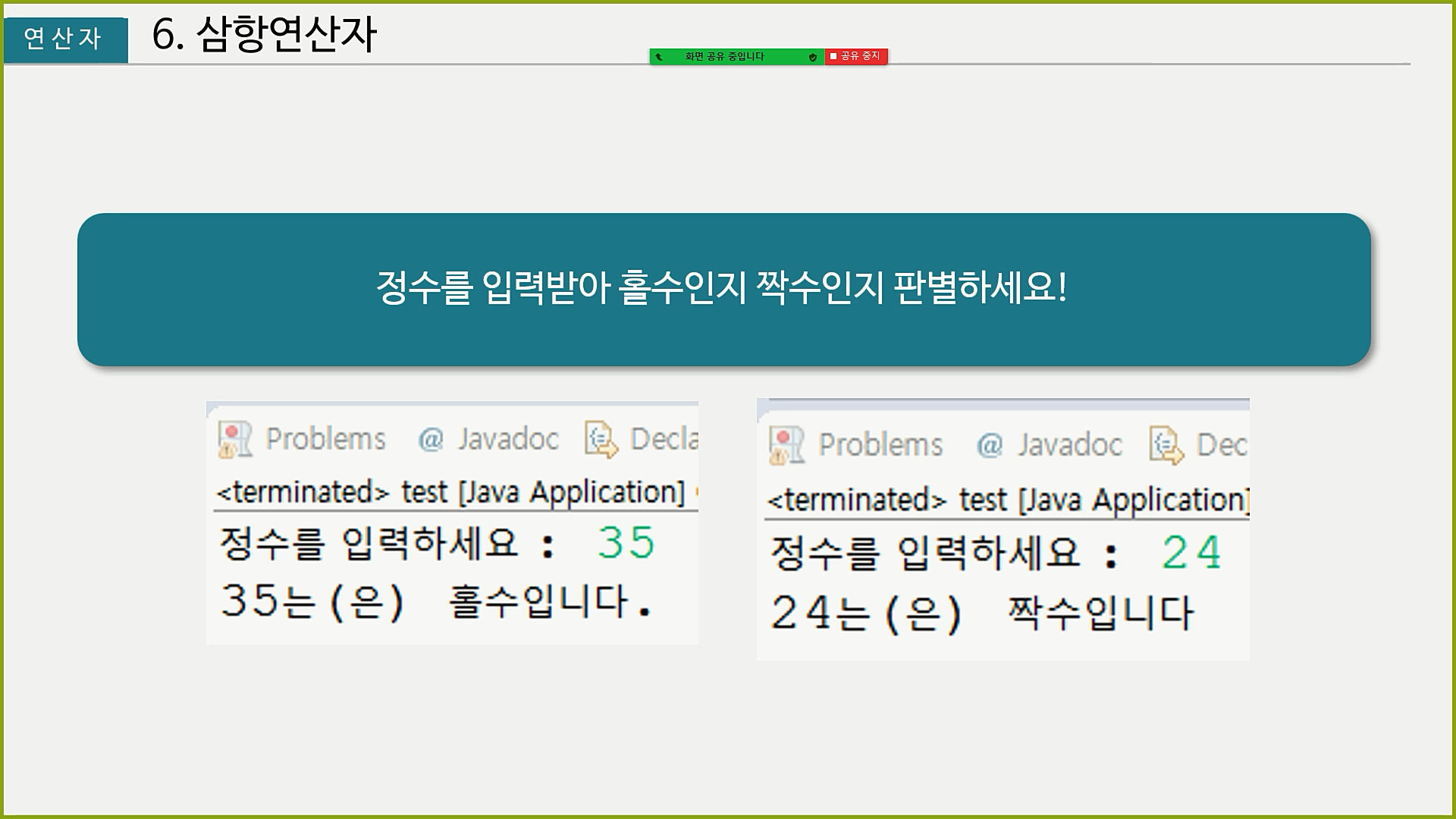
Task: Click the green input number 24
Action: coord(1191,552)
